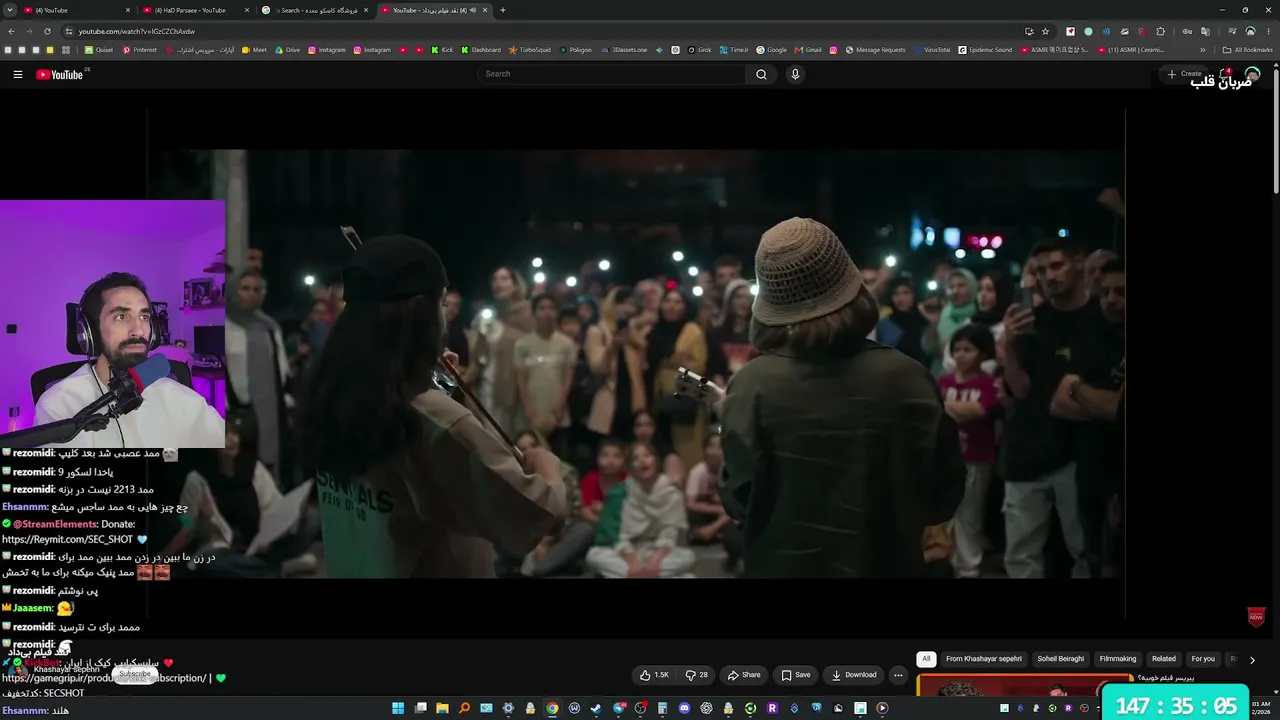Select the Related filter chip
Image resolution: width=1280 pixels, height=720 pixels.
(x=1164, y=659)
